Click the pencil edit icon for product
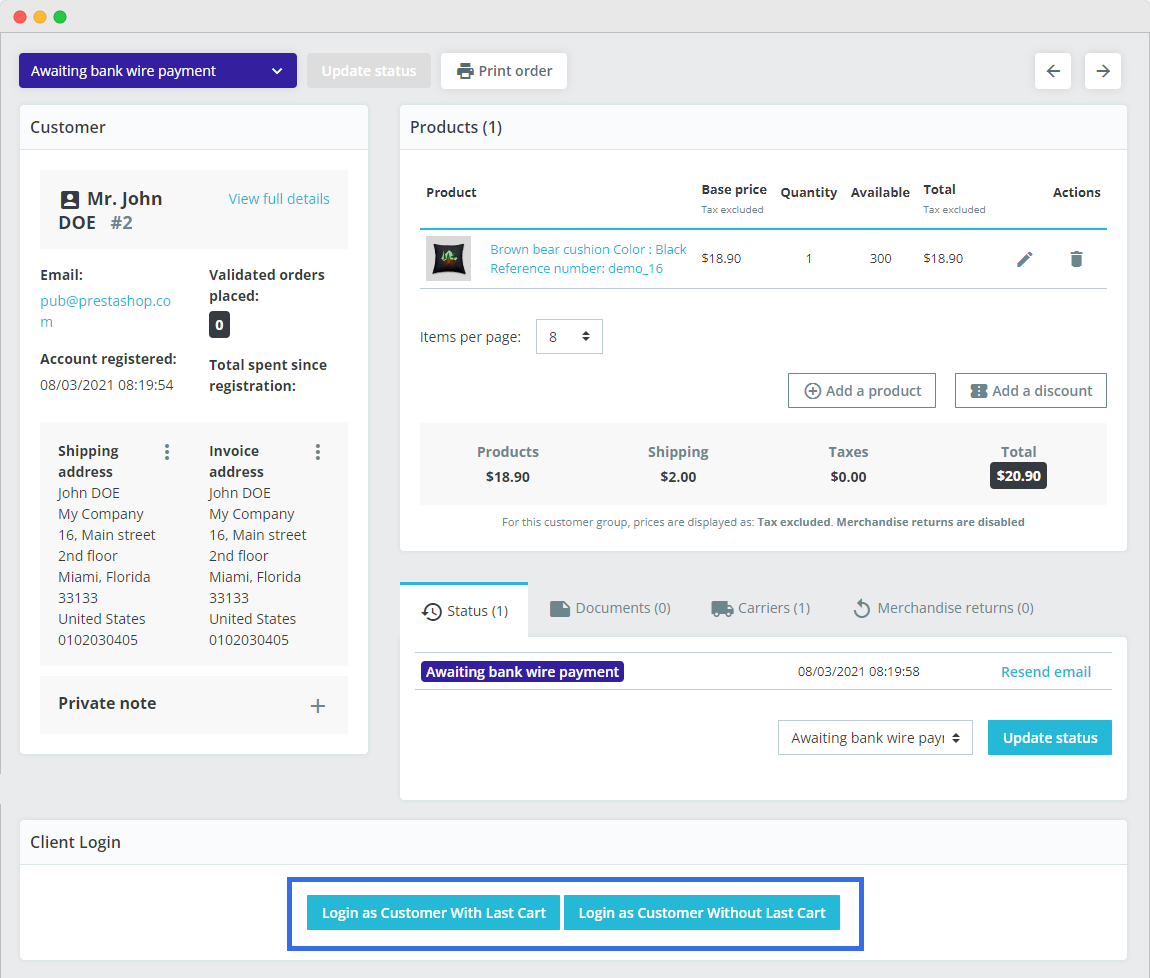The height and width of the screenshot is (978, 1150). click(x=1024, y=259)
